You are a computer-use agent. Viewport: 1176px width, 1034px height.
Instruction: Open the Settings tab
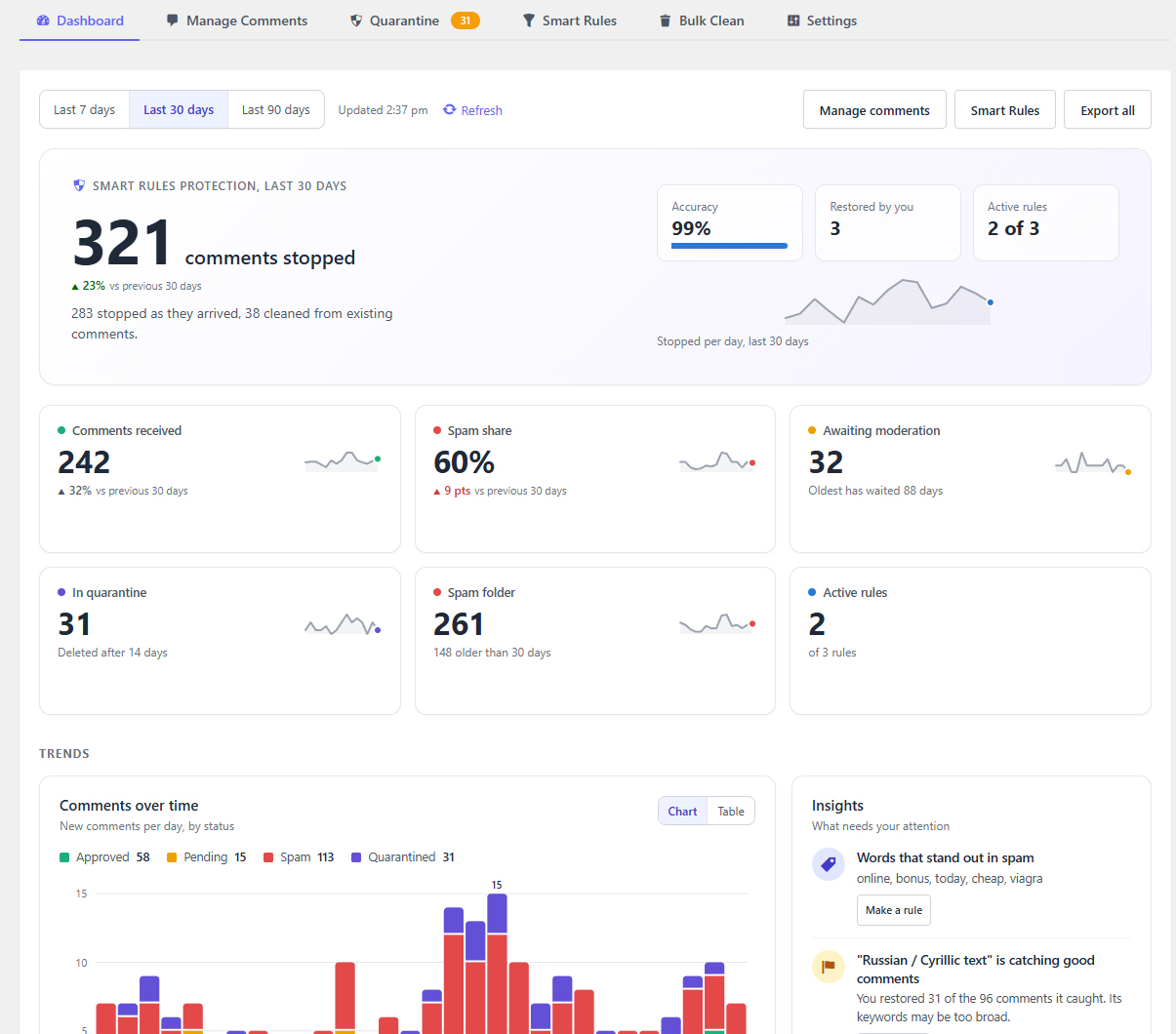[822, 20]
